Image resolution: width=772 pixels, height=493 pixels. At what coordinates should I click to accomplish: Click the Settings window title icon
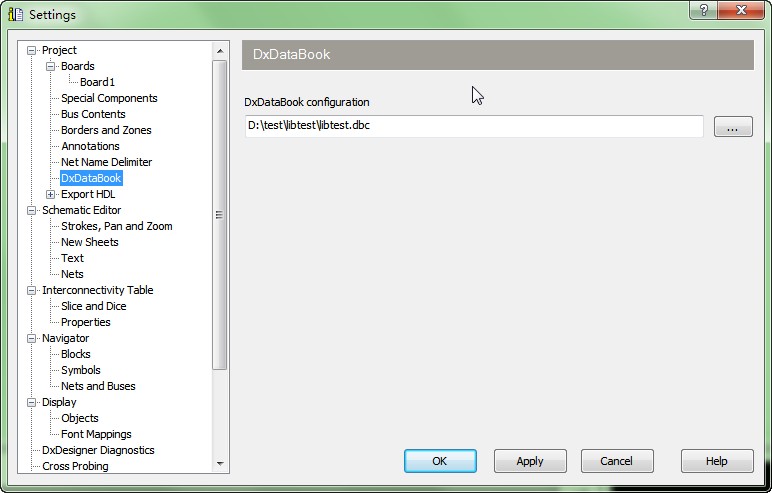16,14
